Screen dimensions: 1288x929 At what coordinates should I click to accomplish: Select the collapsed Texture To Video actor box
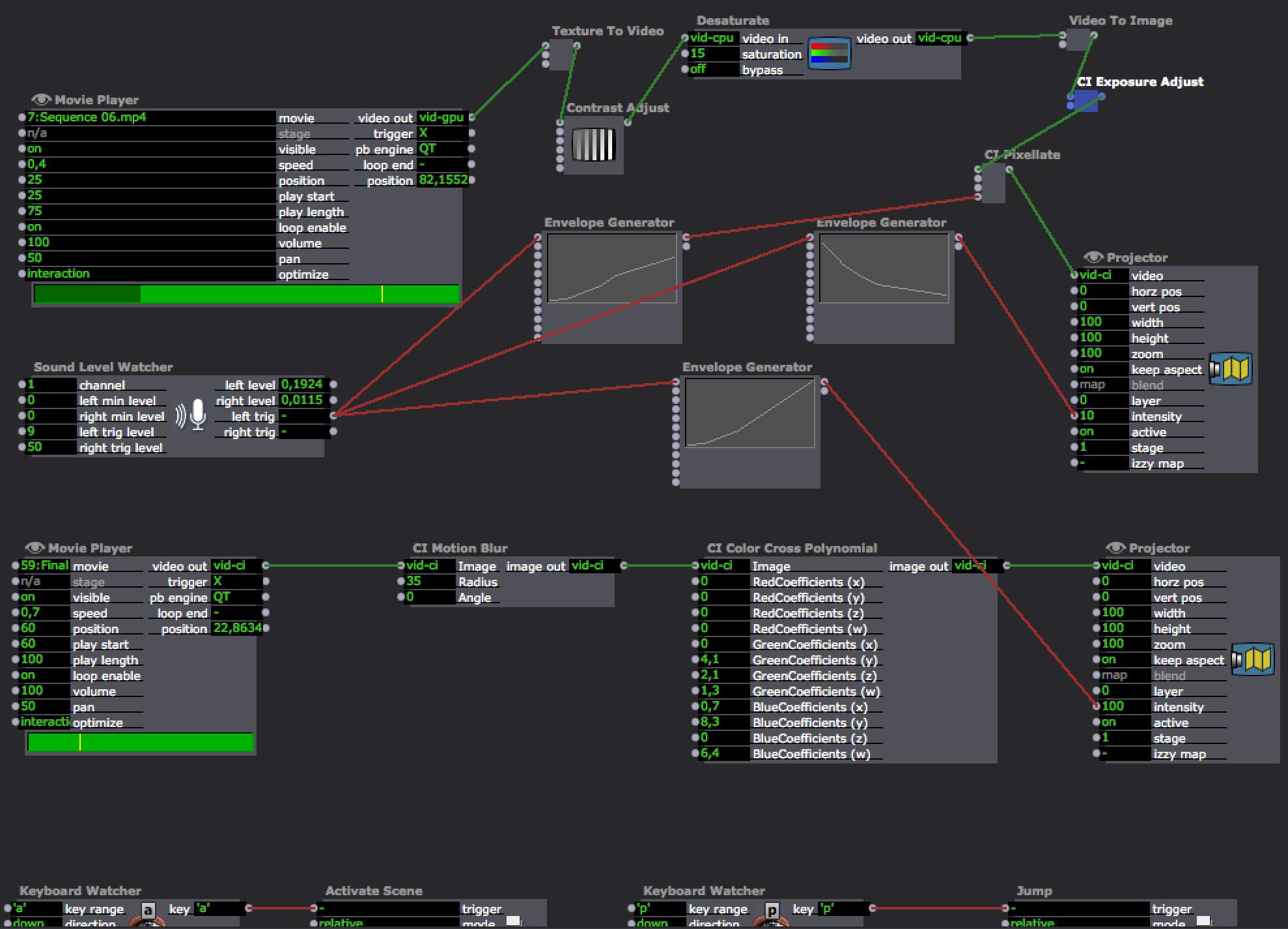click(x=561, y=55)
